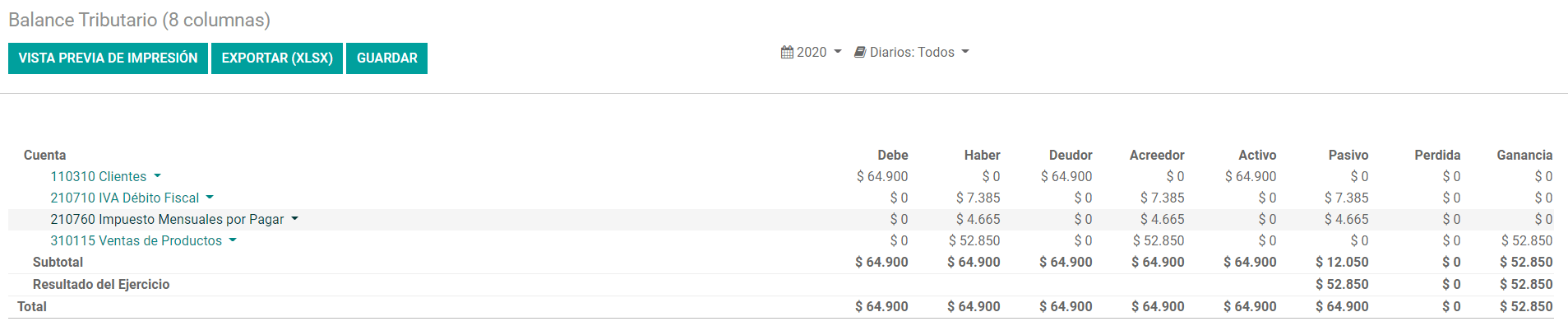Export the report with Exportar (XLSX)
1568x326 pixels.
coord(277,58)
